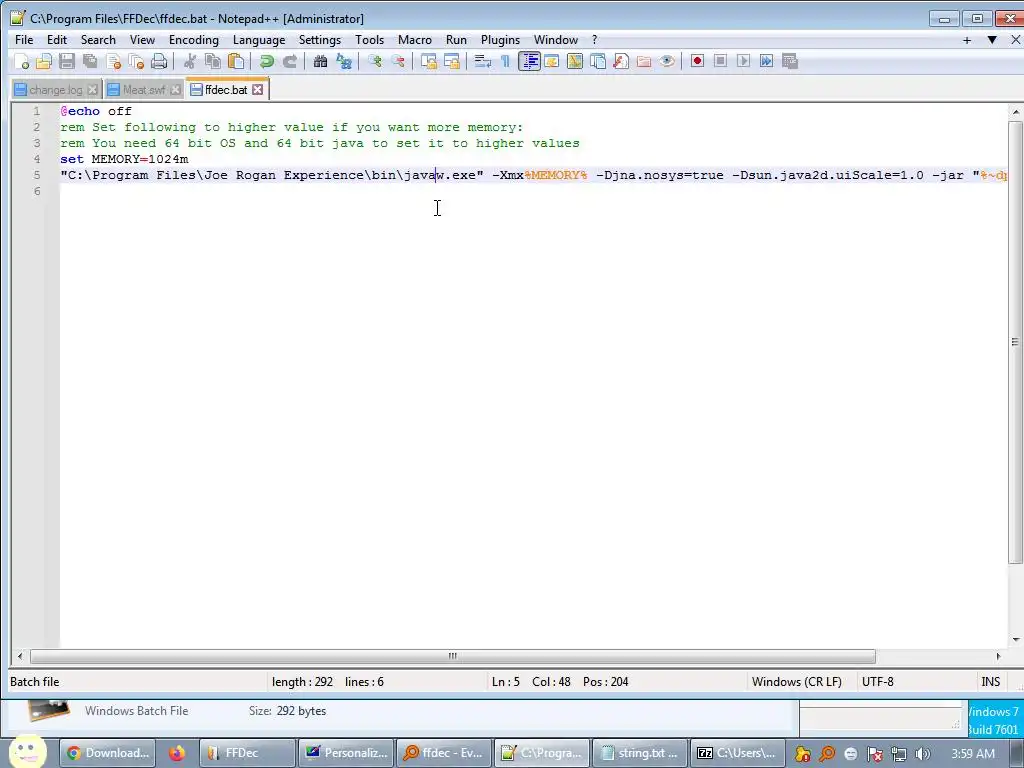
Task: Open the Search menu
Action: [98, 40]
